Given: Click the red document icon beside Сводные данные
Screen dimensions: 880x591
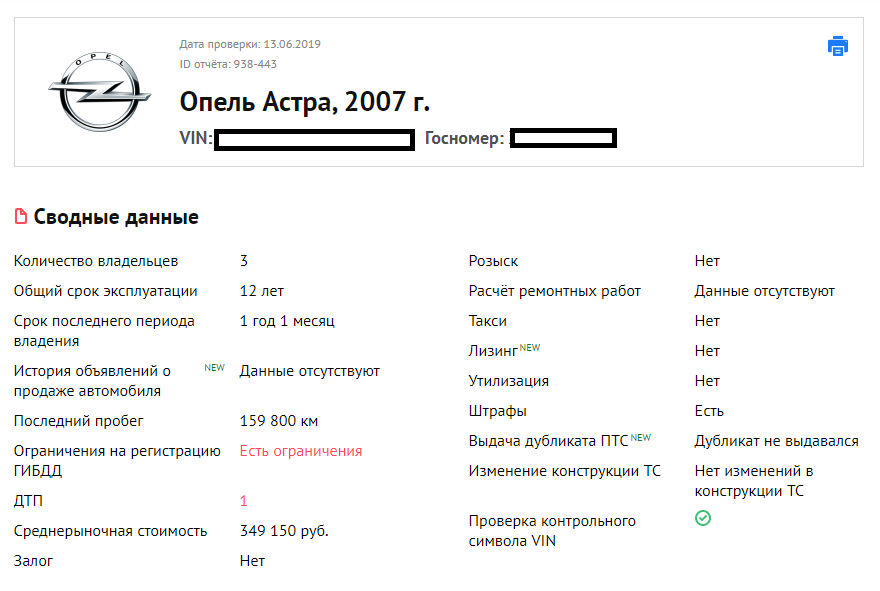Looking at the screenshot, I should [x=21, y=217].
